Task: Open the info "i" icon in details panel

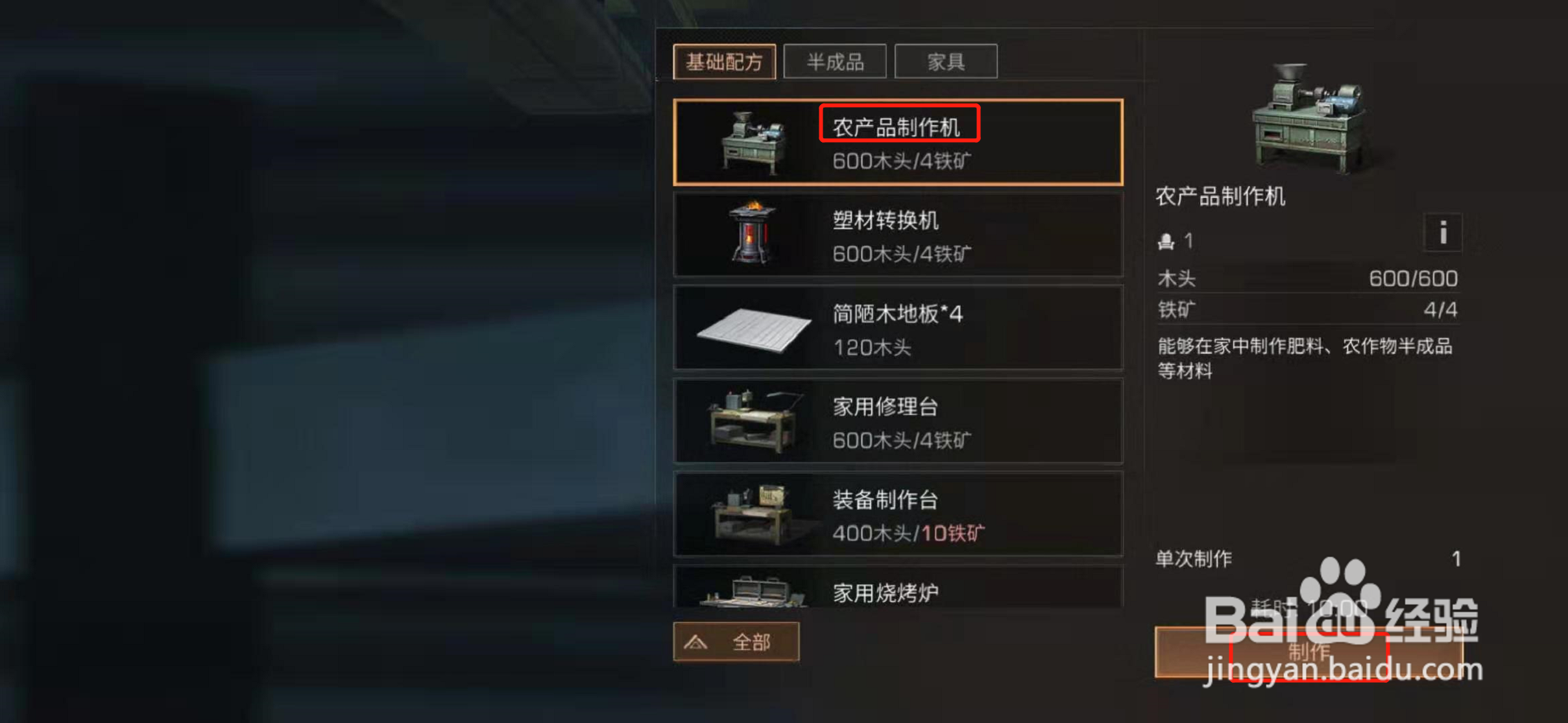Action: 1442,232
